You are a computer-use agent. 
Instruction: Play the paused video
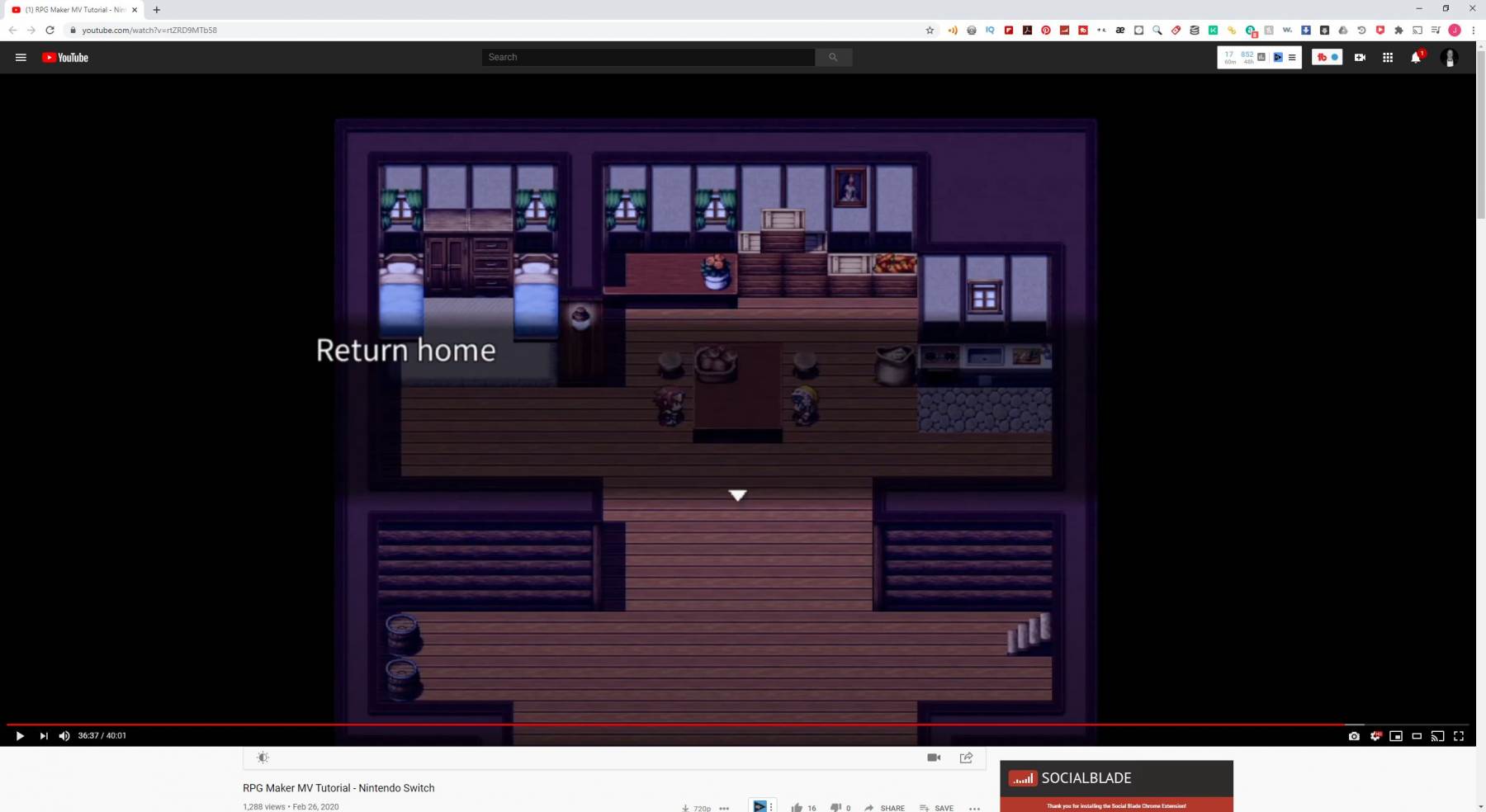click(20, 736)
